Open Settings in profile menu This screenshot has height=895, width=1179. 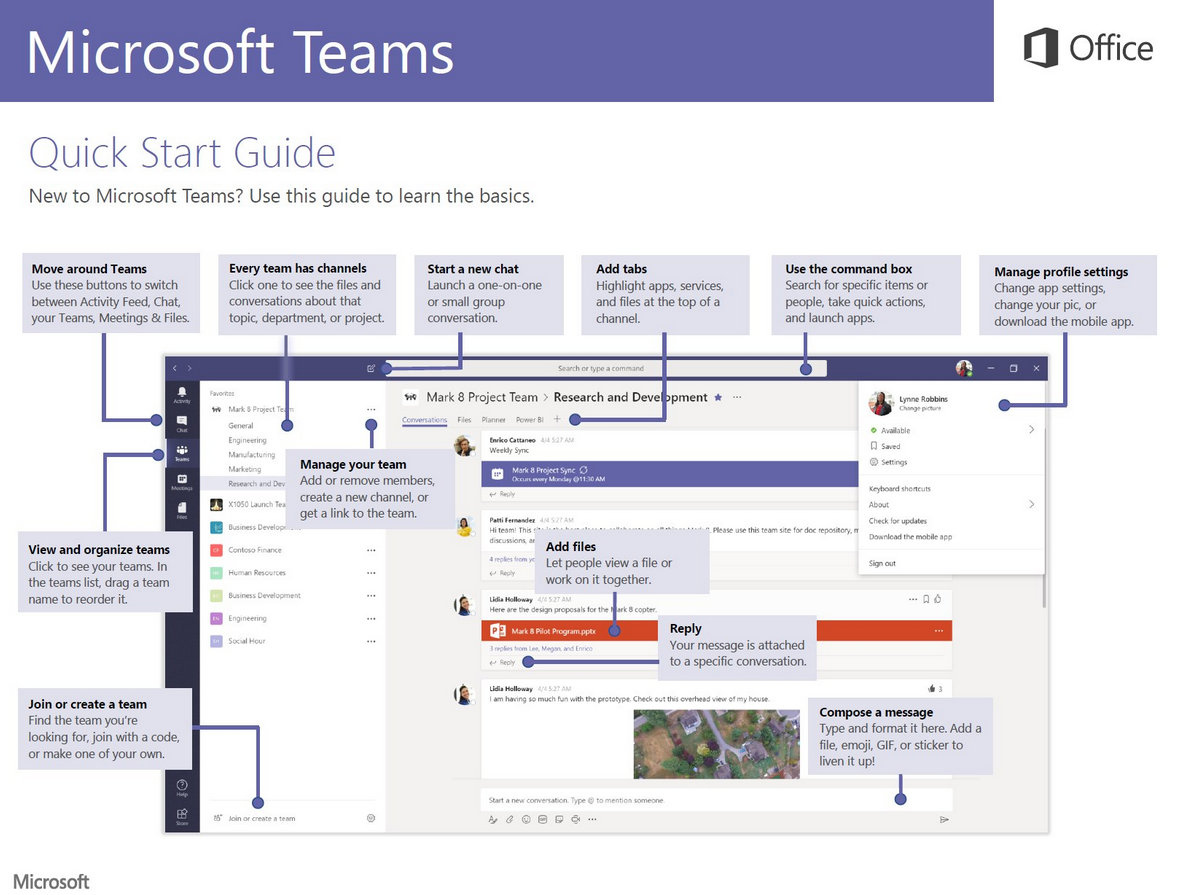click(888, 462)
